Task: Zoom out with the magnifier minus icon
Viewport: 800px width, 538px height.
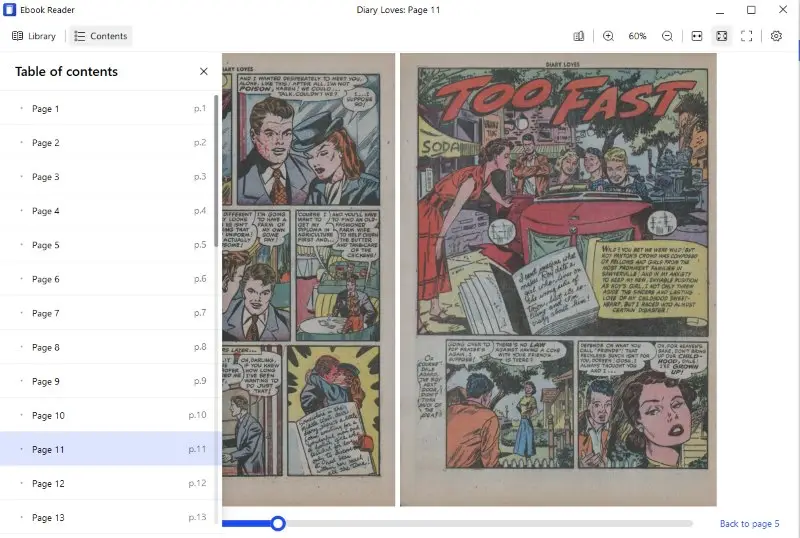Action: (x=667, y=36)
